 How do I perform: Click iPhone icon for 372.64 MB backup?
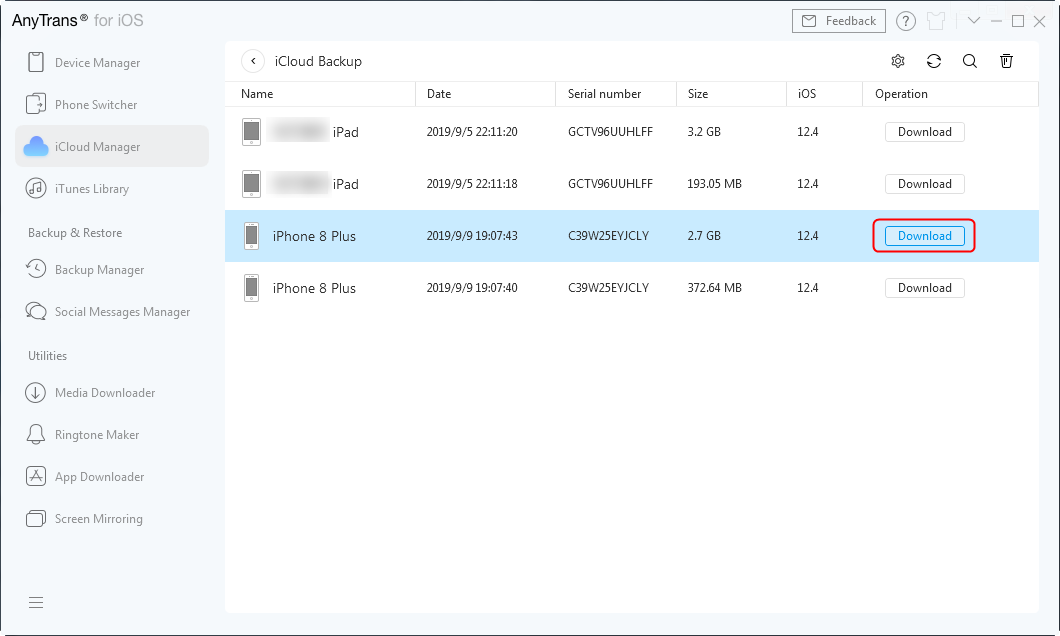point(251,288)
